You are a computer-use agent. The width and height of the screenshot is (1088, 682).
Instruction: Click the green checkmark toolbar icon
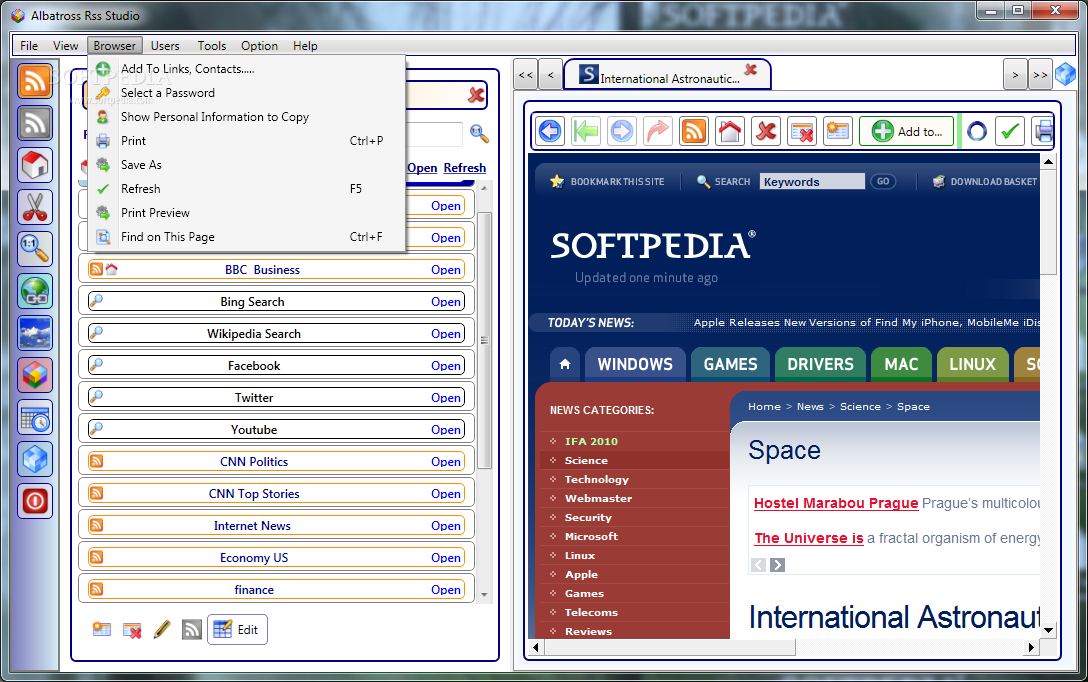click(1010, 130)
